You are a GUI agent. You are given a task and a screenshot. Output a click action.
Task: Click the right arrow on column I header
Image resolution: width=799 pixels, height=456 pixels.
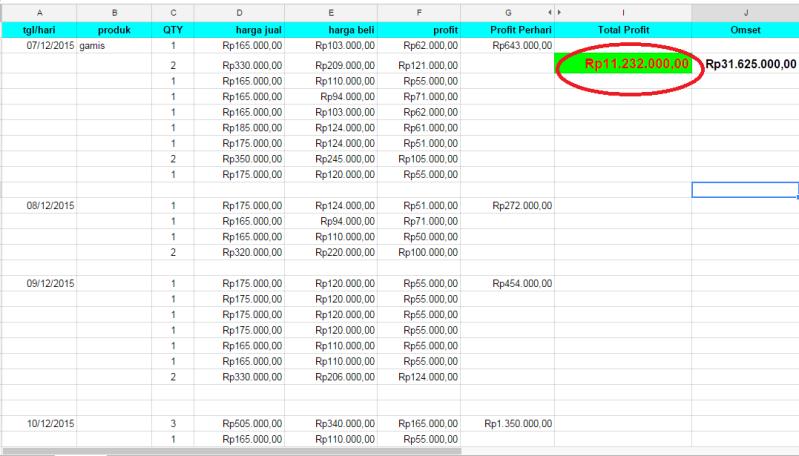pyautogui.click(x=559, y=12)
